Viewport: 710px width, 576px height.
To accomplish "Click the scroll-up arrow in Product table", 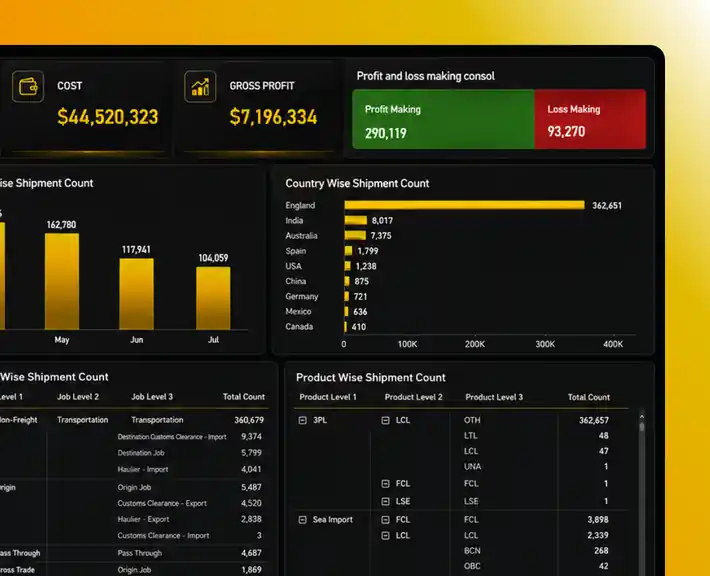I will pos(642,416).
